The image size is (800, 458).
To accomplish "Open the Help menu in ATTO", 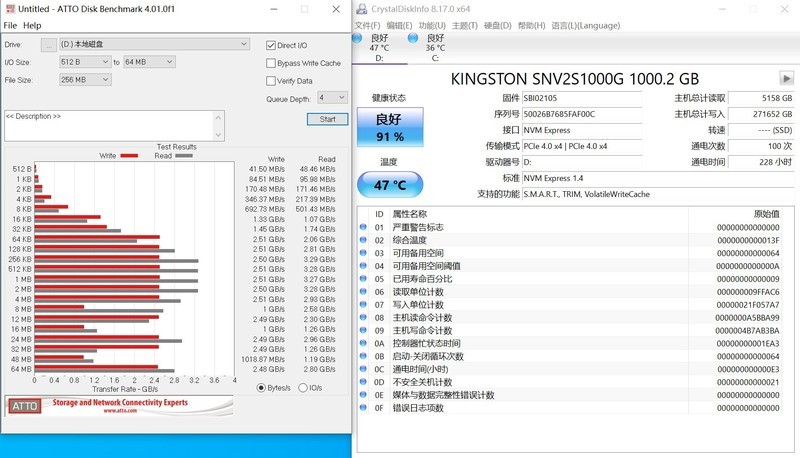I will [32, 26].
